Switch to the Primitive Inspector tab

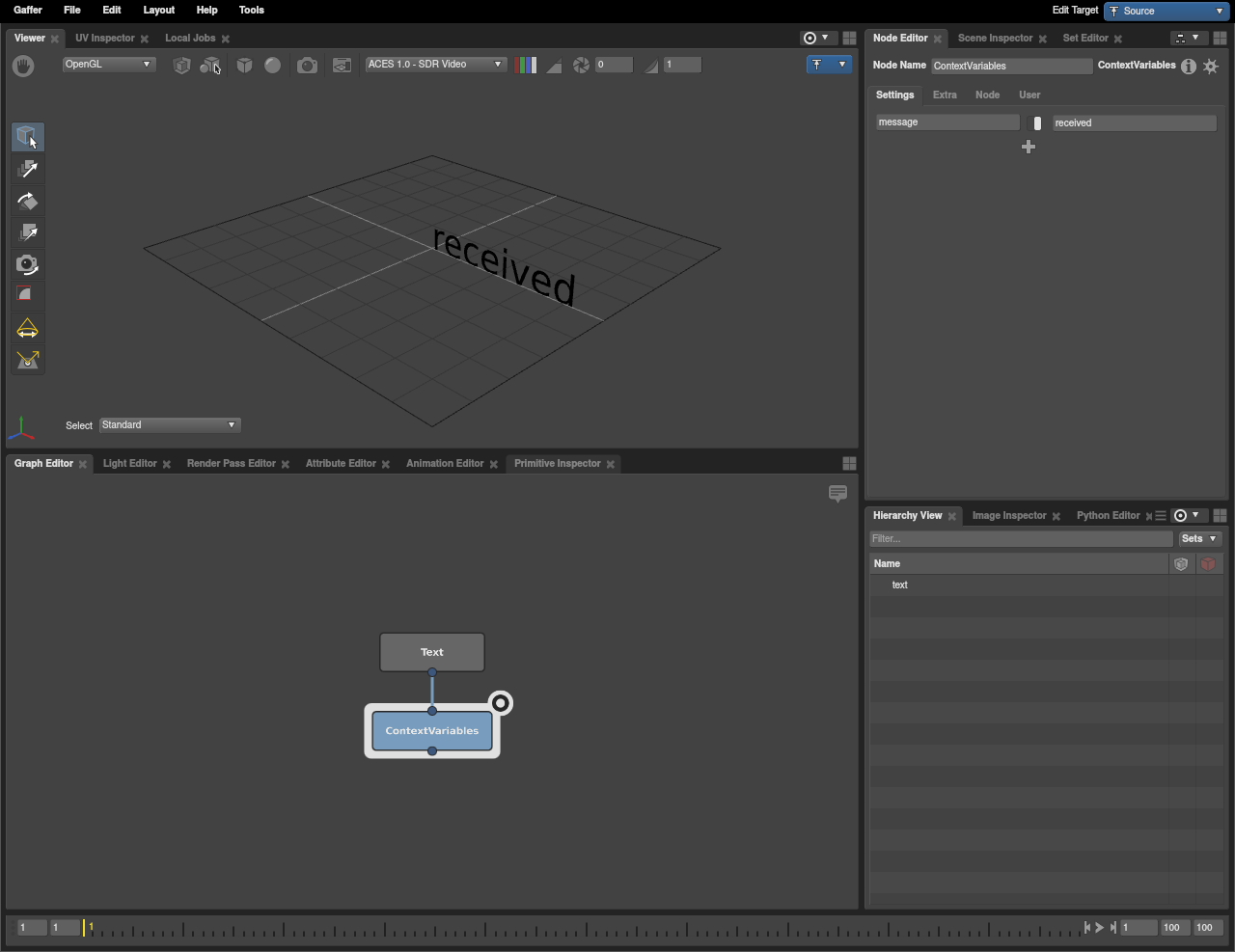[557, 463]
